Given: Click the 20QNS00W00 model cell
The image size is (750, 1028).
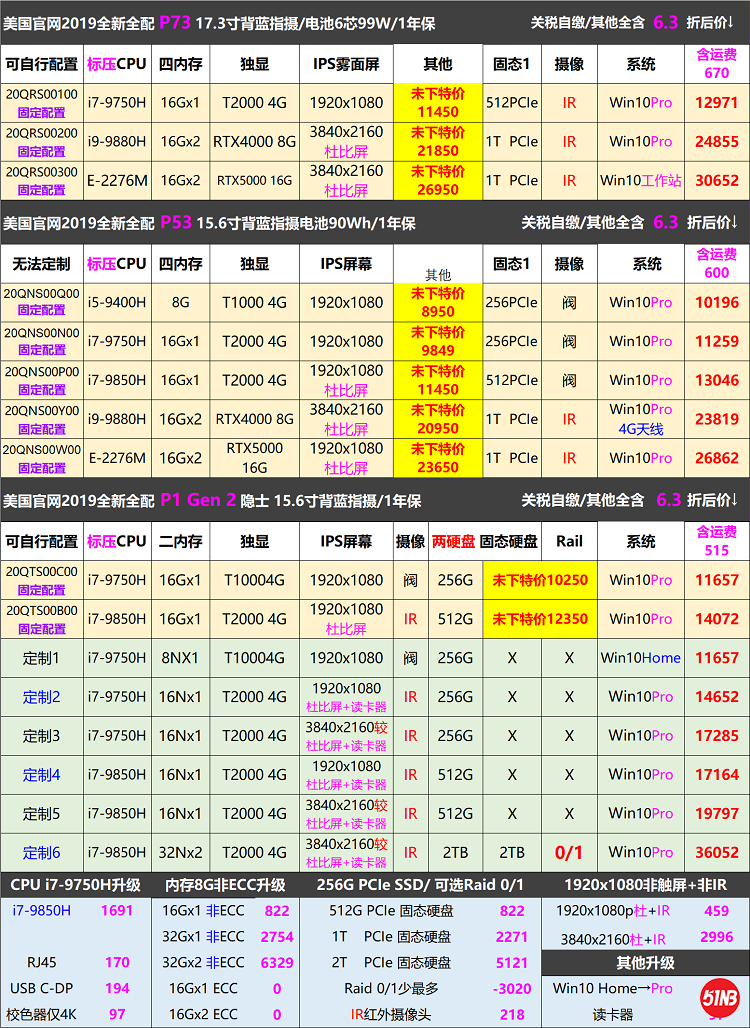Looking at the screenshot, I should click(42, 458).
